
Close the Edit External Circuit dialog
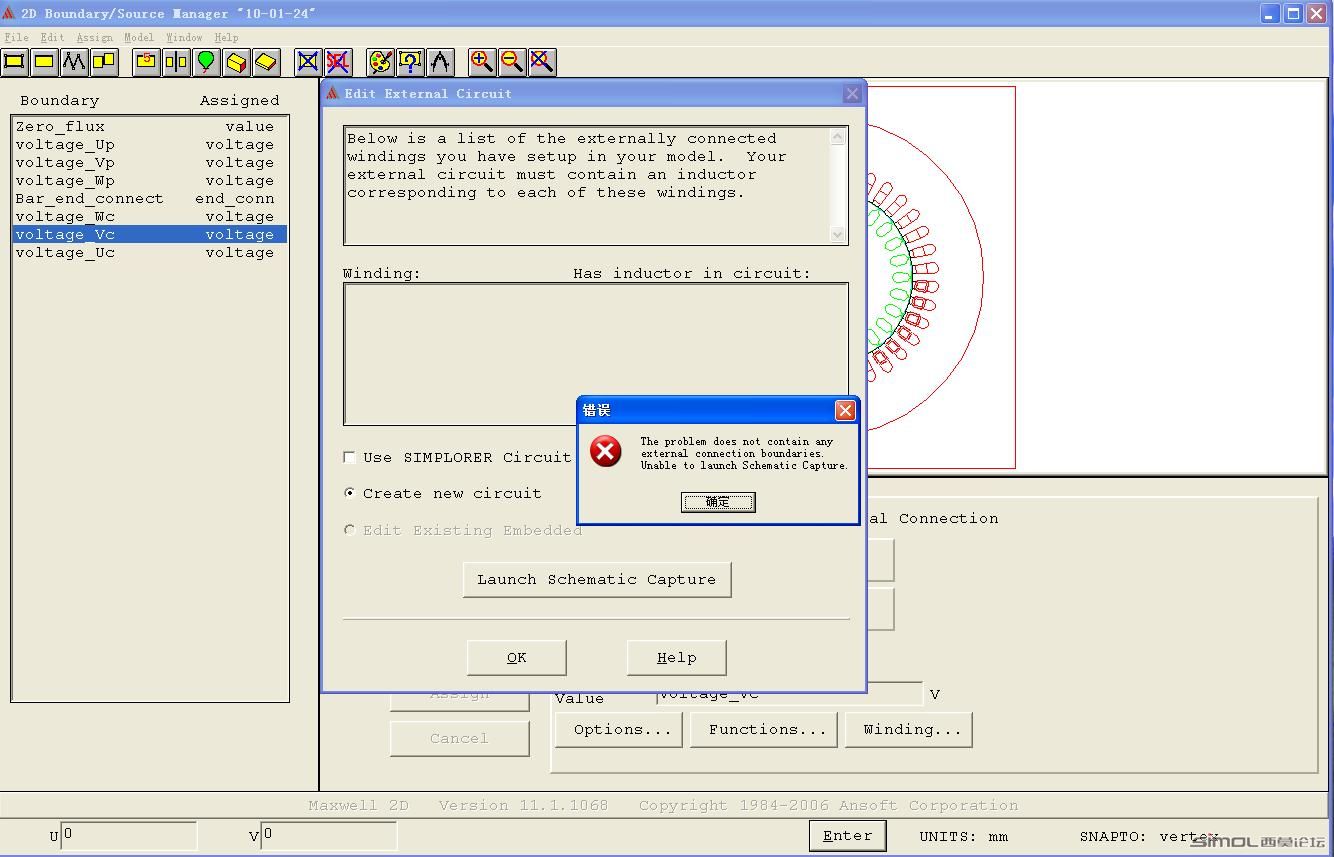852,93
